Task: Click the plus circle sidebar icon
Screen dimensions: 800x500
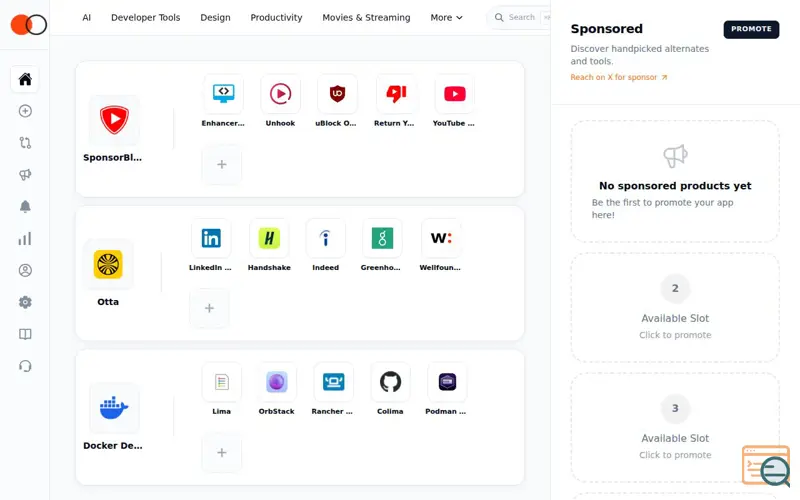Action: (25, 111)
